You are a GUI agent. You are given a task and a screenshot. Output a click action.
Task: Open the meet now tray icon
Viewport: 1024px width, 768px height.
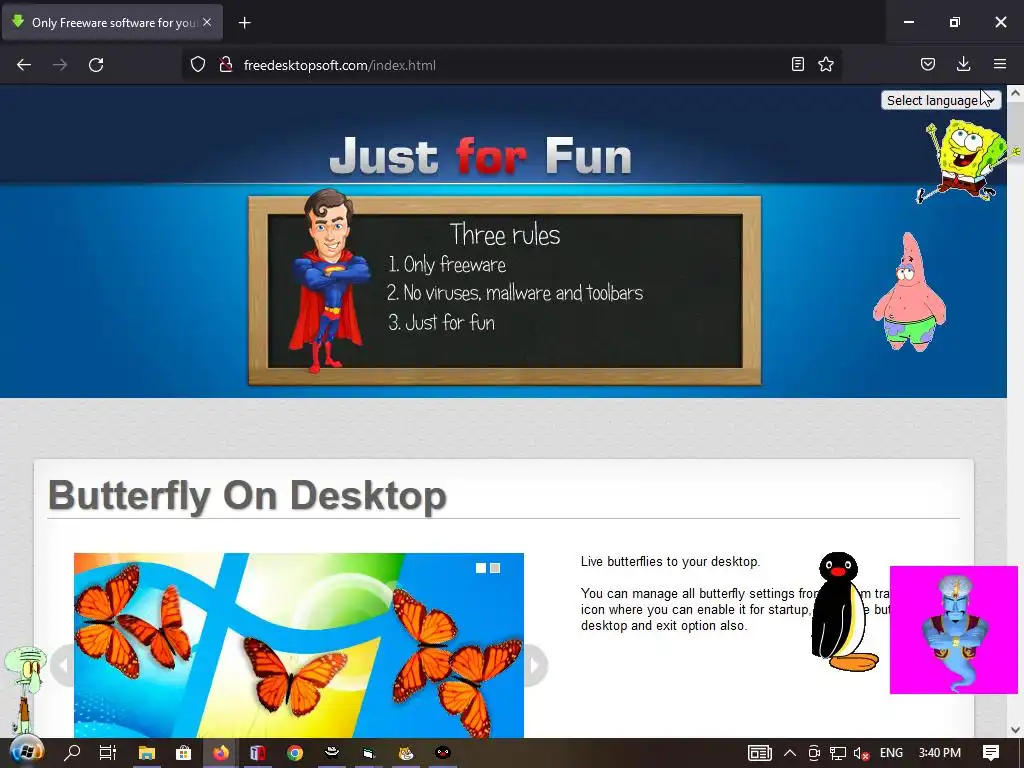(x=814, y=753)
